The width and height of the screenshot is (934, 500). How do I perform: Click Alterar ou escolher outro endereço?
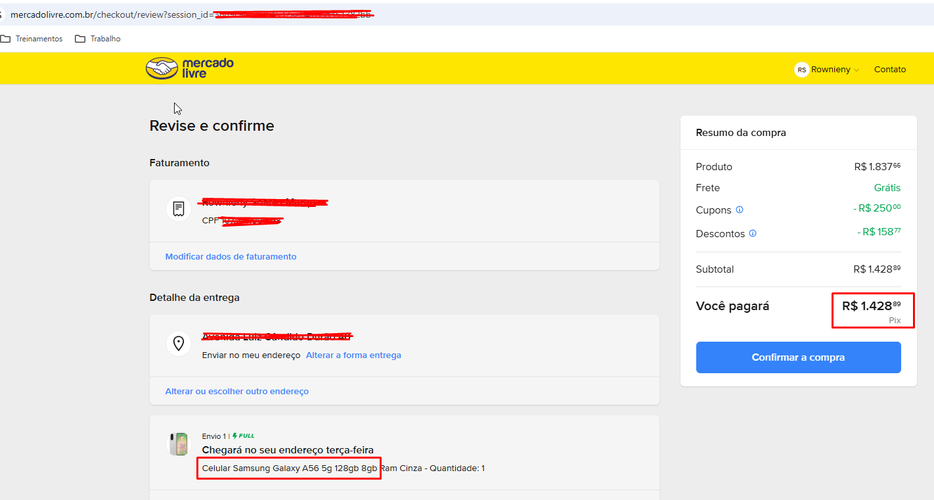(236, 391)
